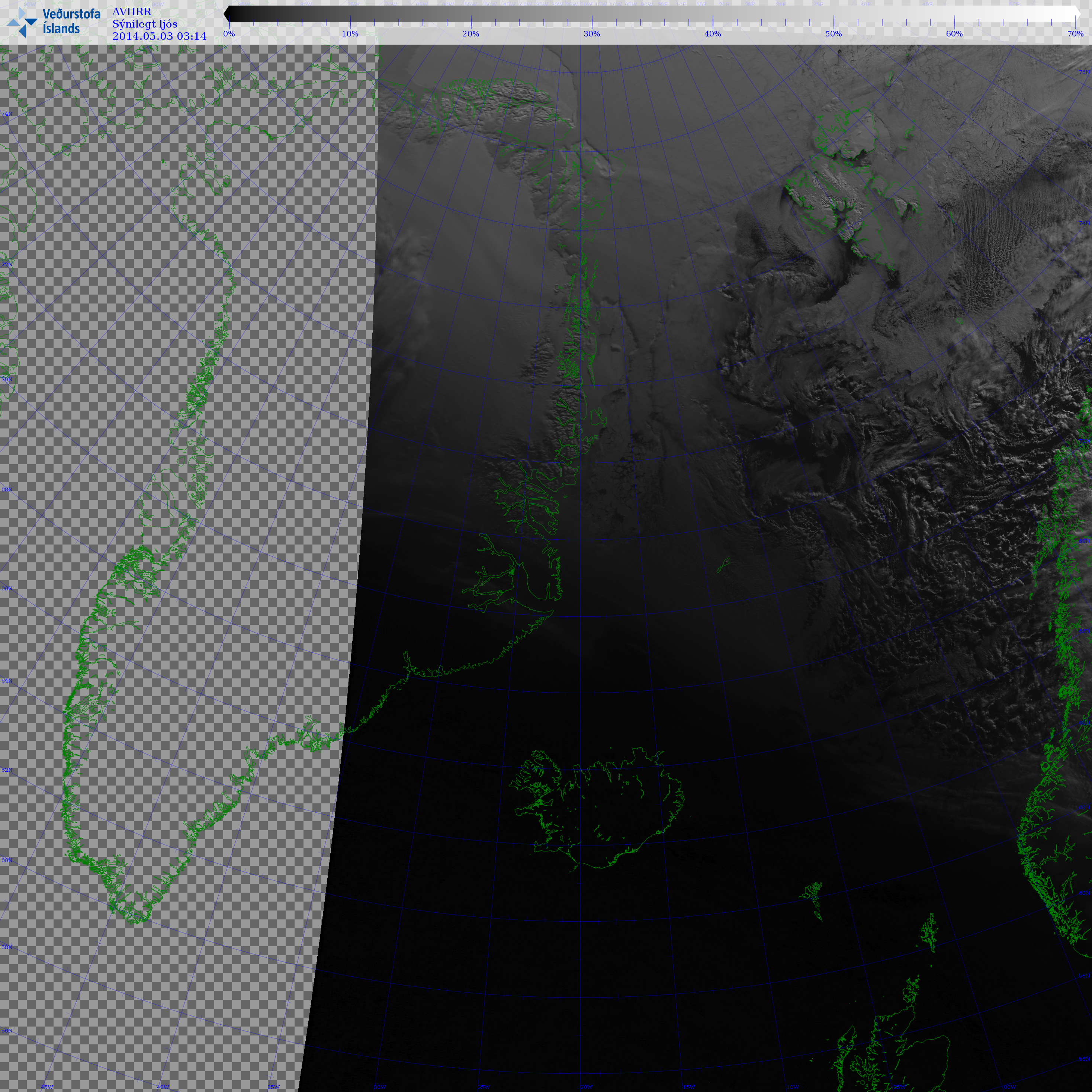Click the black left arrow end of colorbar
This screenshot has height=1092, width=1092.
click(x=227, y=14)
